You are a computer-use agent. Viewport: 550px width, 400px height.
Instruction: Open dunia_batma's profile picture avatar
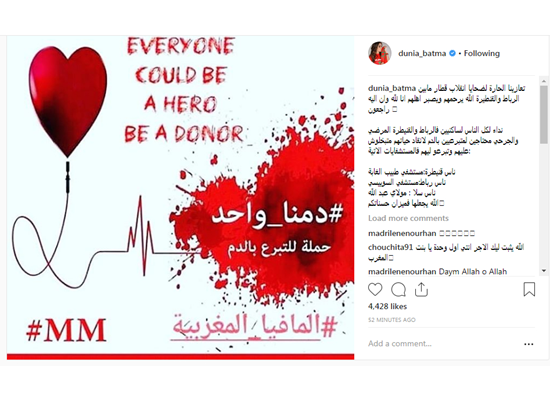coord(380,53)
